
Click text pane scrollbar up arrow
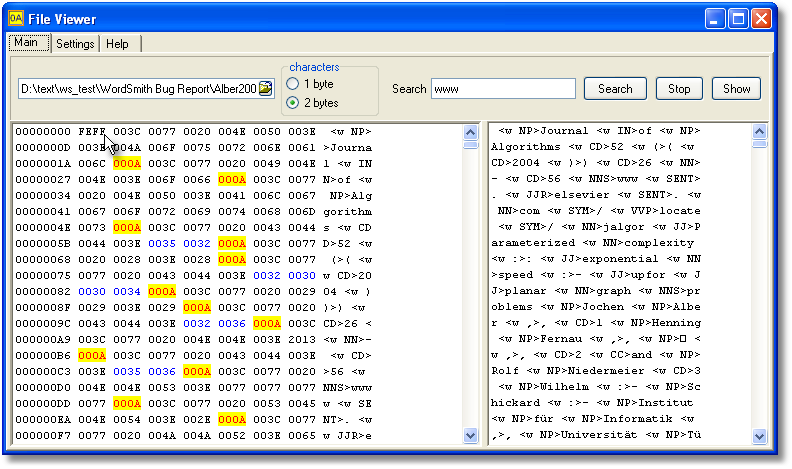(x=760, y=132)
